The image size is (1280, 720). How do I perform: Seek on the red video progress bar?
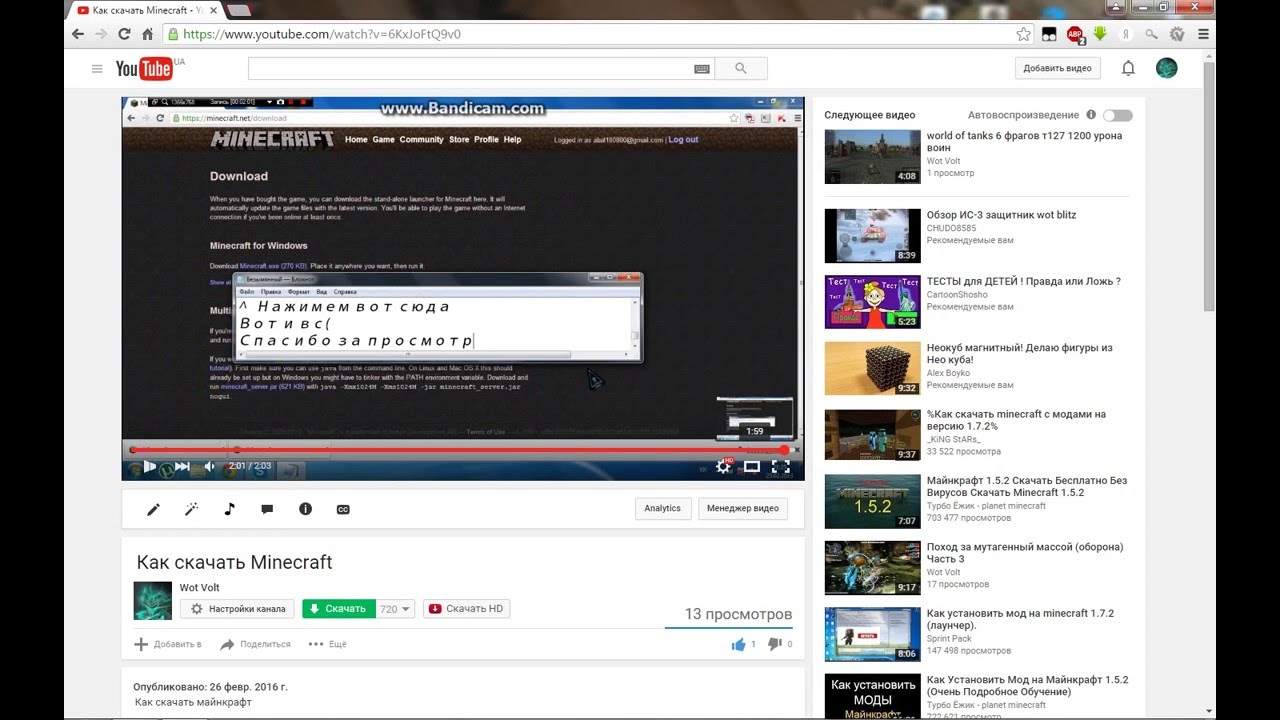[x=462, y=450]
